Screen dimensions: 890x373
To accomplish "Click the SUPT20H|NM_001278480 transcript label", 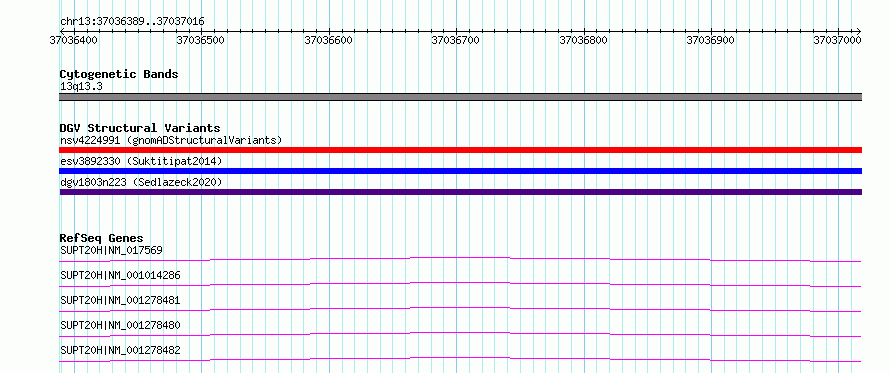I will (120, 325).
